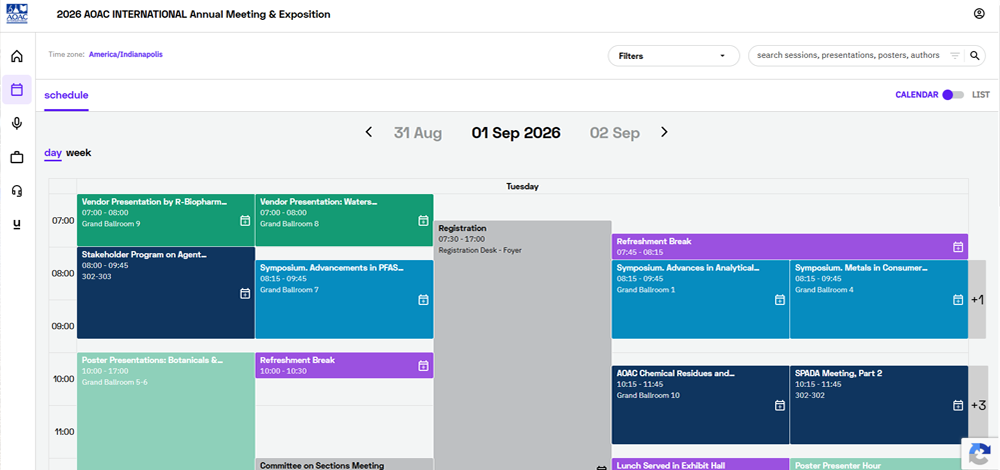Expand the +1 more sessions indicator
The width and height of the screenshot is (1000, 470).
coord(978,299)
